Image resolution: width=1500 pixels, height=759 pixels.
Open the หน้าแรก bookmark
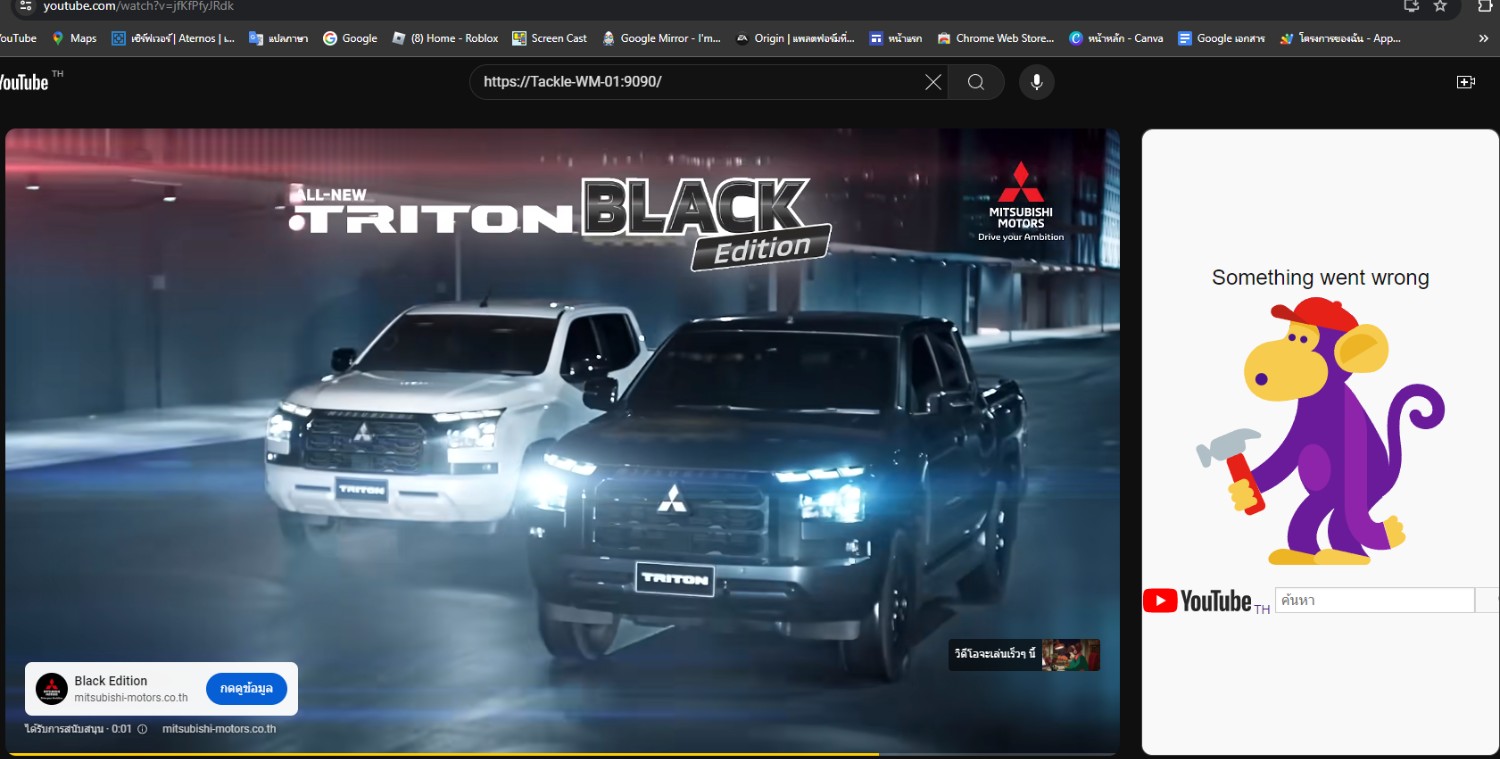pos(896,38)
